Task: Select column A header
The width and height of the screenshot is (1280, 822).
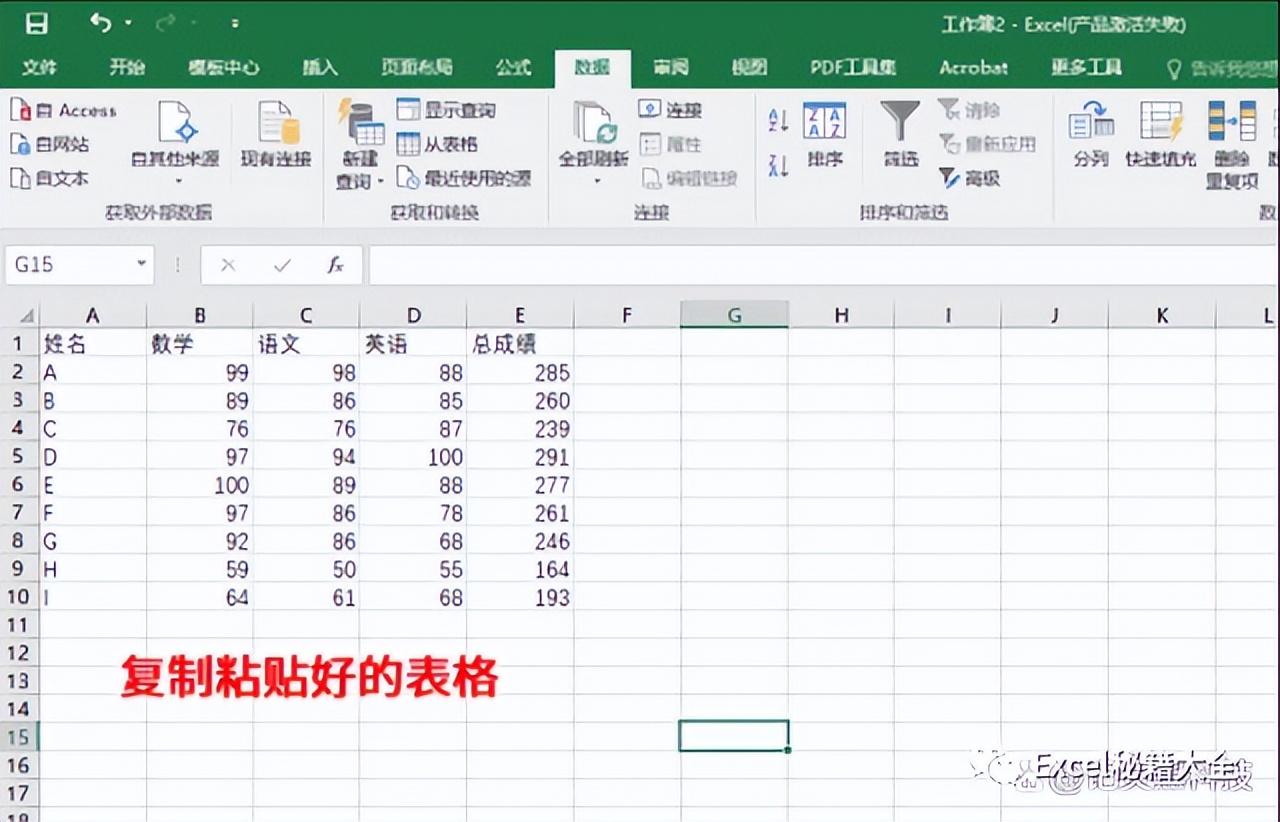Action: (93, 316)
